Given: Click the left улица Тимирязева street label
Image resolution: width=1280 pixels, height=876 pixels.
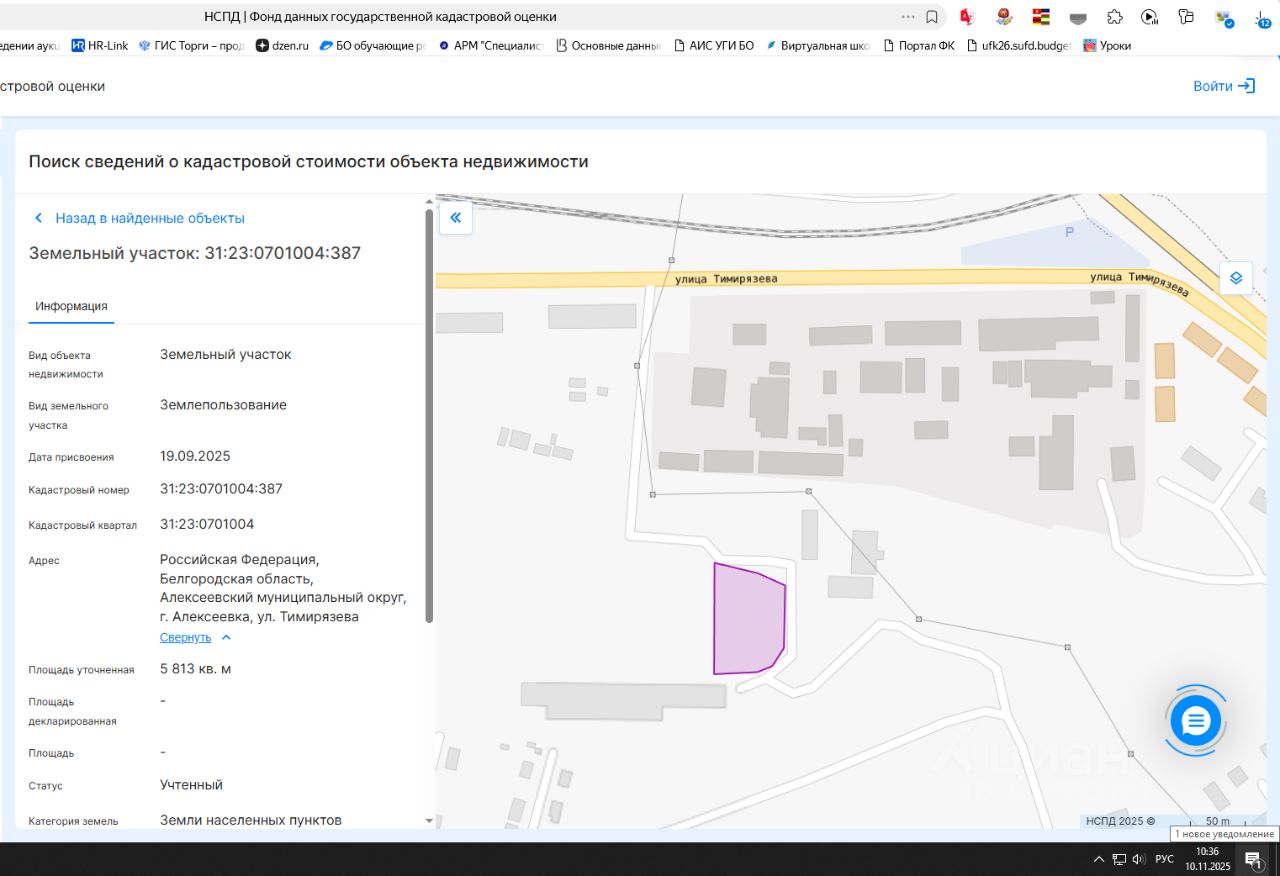Looking at the screenshot, I should point(726,279).
